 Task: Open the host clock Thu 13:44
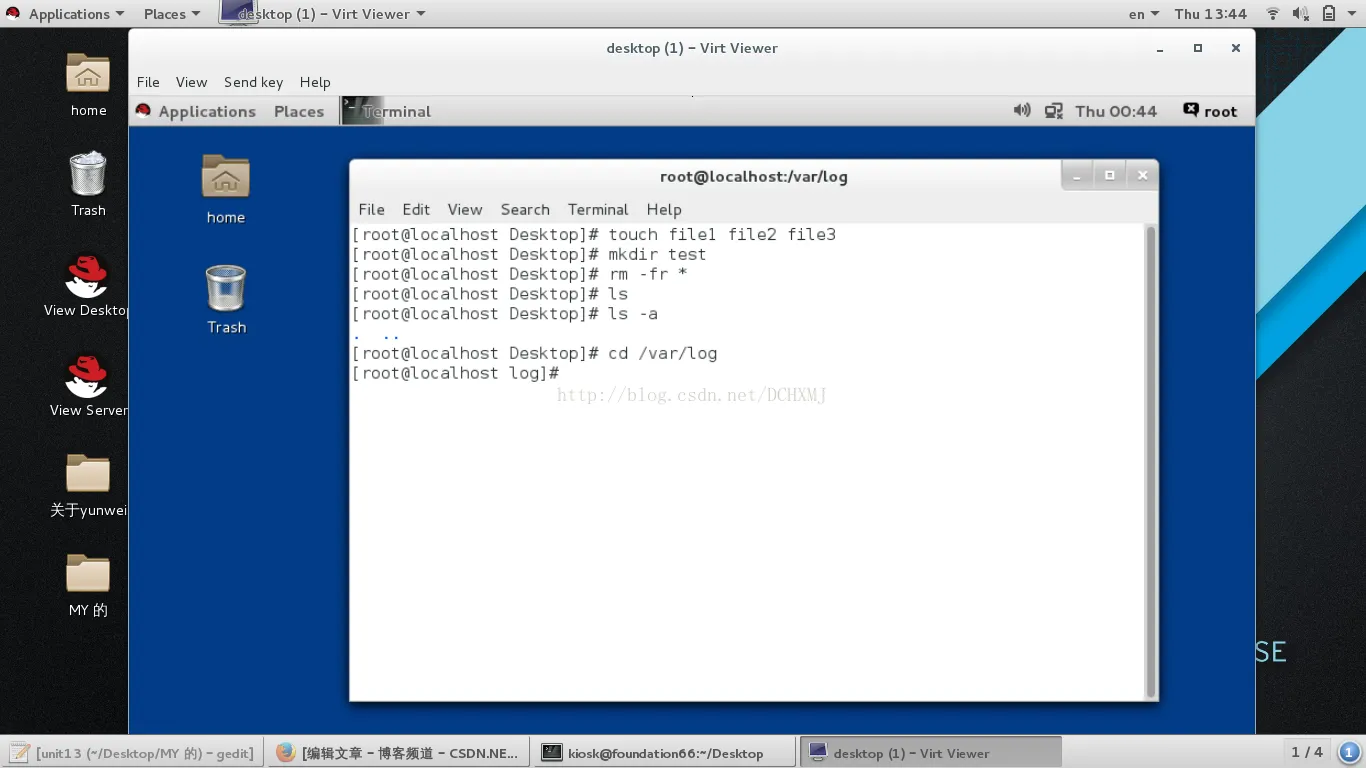click(x=1211, y=14)
